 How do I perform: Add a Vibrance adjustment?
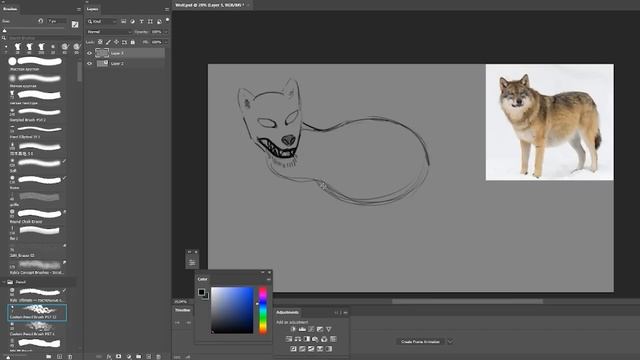329,329
